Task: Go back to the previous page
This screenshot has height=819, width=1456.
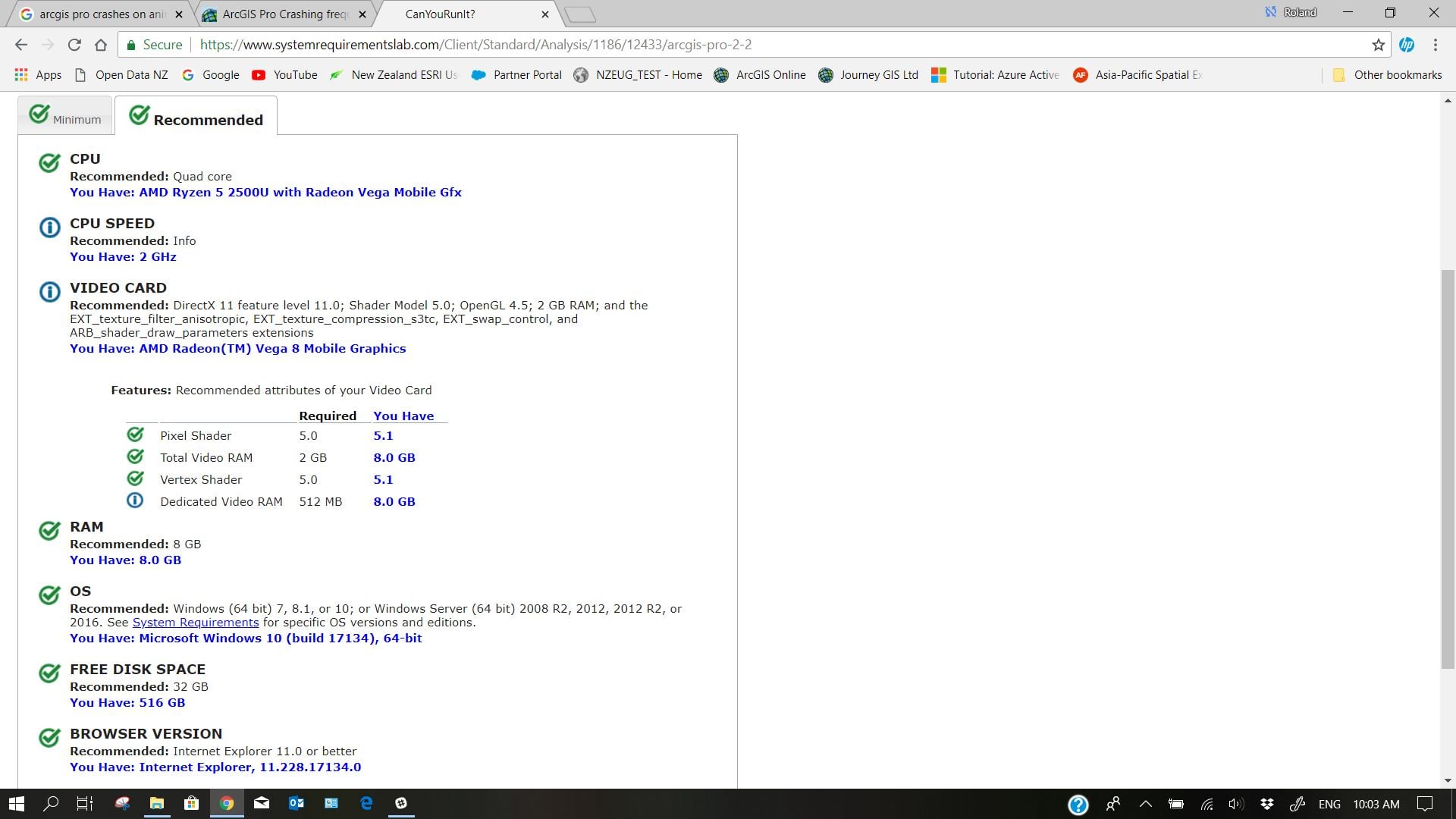Action: (20, 45)
